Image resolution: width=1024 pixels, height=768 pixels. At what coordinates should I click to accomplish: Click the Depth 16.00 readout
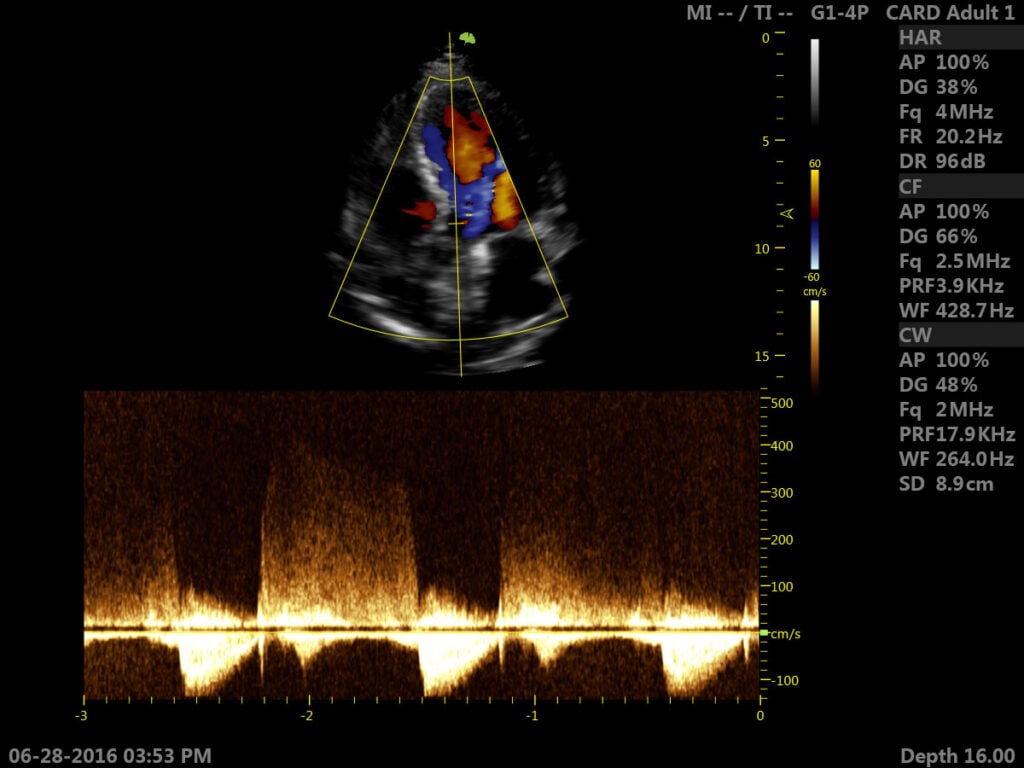pyautogui.click(x=957, y=755)
